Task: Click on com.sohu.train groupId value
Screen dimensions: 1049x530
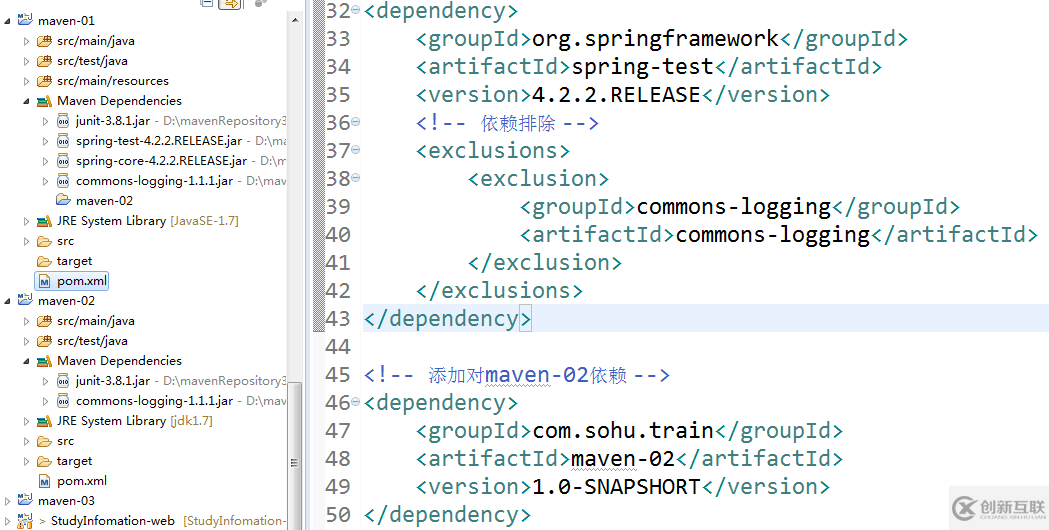Action: pyautogui.click(x=623, y=431)
